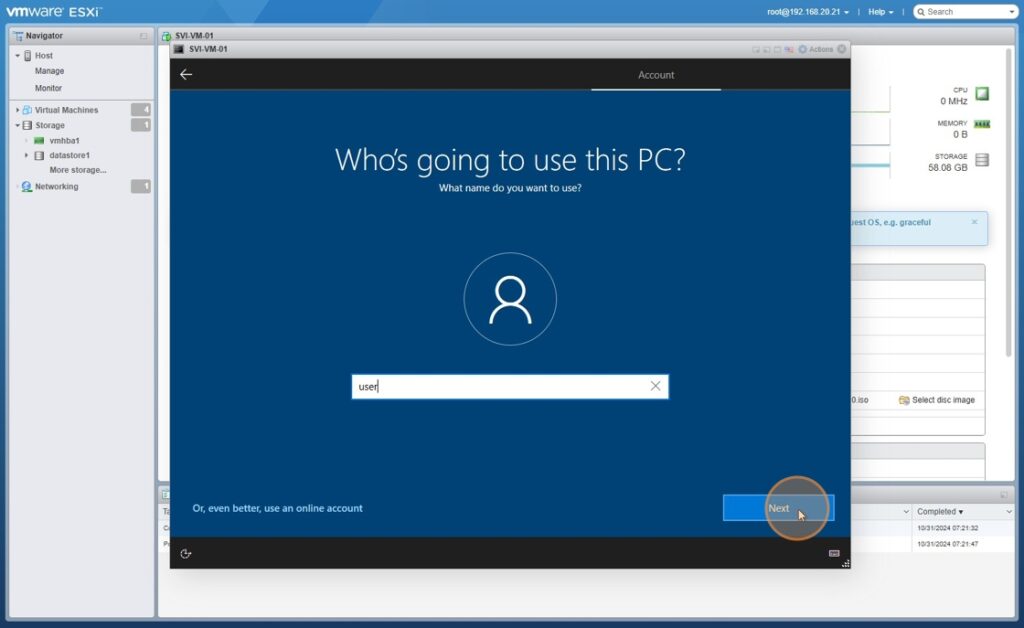
Task: Go back using the setup arrow
Action: [186, 74]
